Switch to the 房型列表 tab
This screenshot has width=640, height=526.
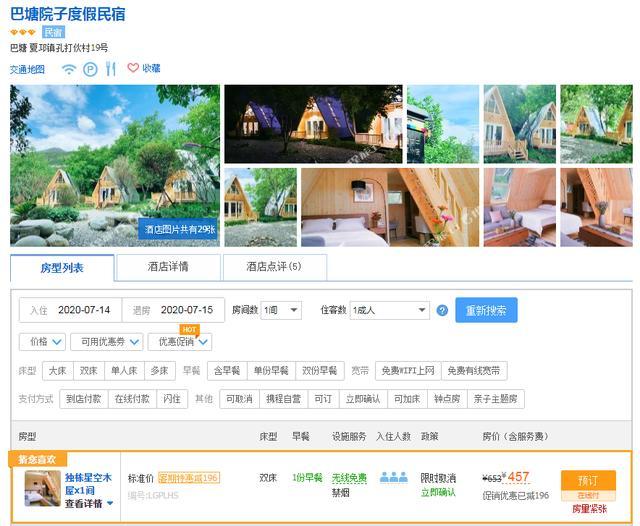[x=62, y=268]
